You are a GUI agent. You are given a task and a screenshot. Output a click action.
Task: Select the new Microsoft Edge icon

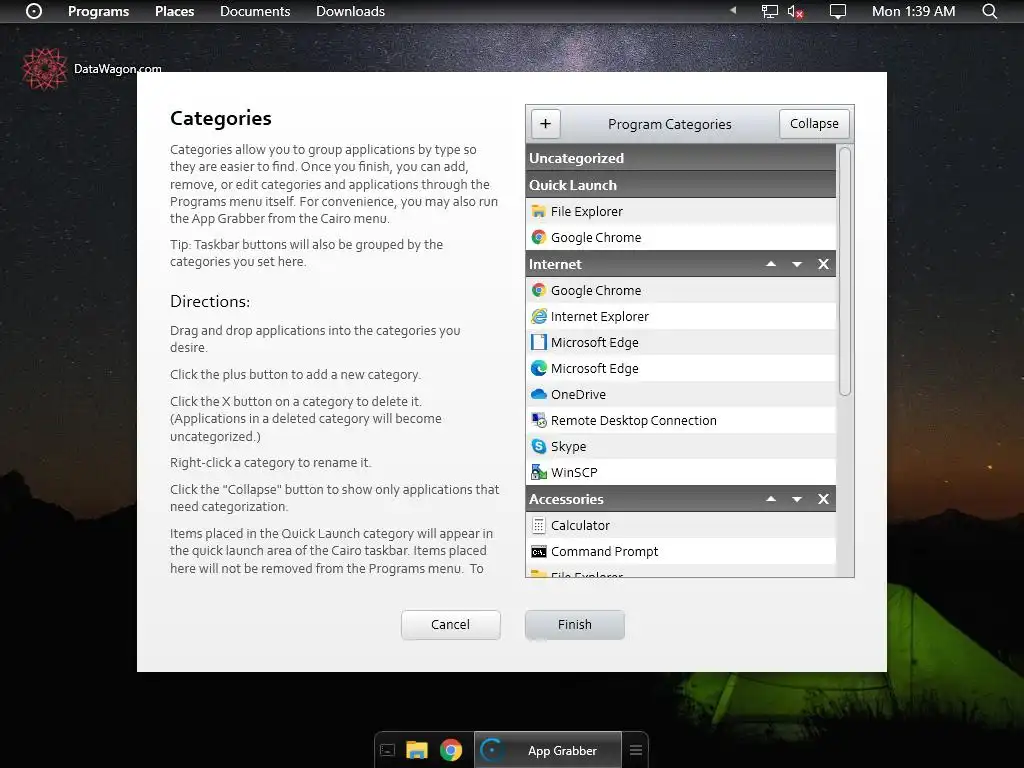click(x=539, y=368)
